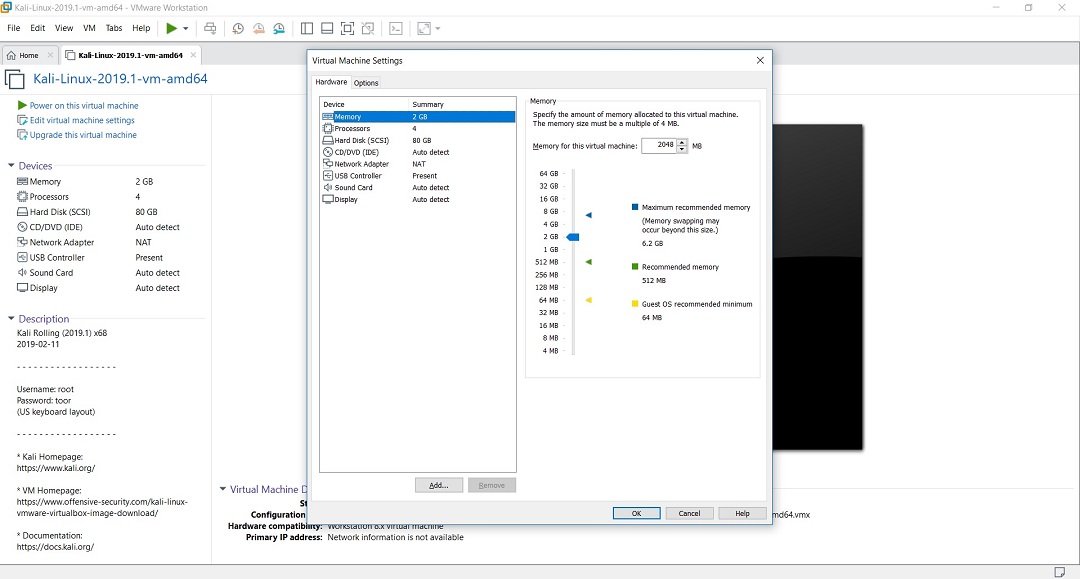Collapse the Virtual Machine Details section
Image resolution: width=1080 pixels, height=579 pixels.
click(222, 489)
